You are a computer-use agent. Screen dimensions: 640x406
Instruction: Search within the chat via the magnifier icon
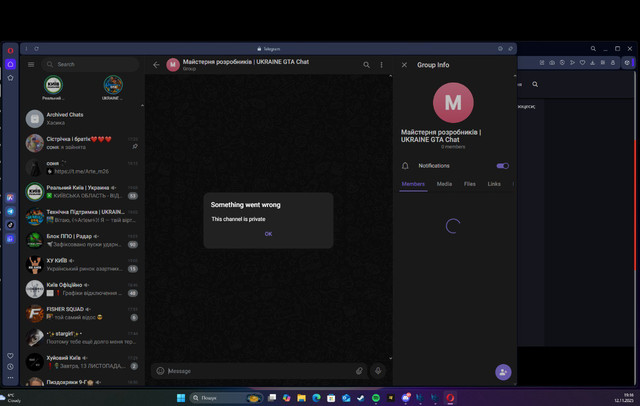click(x=367, y=65)
